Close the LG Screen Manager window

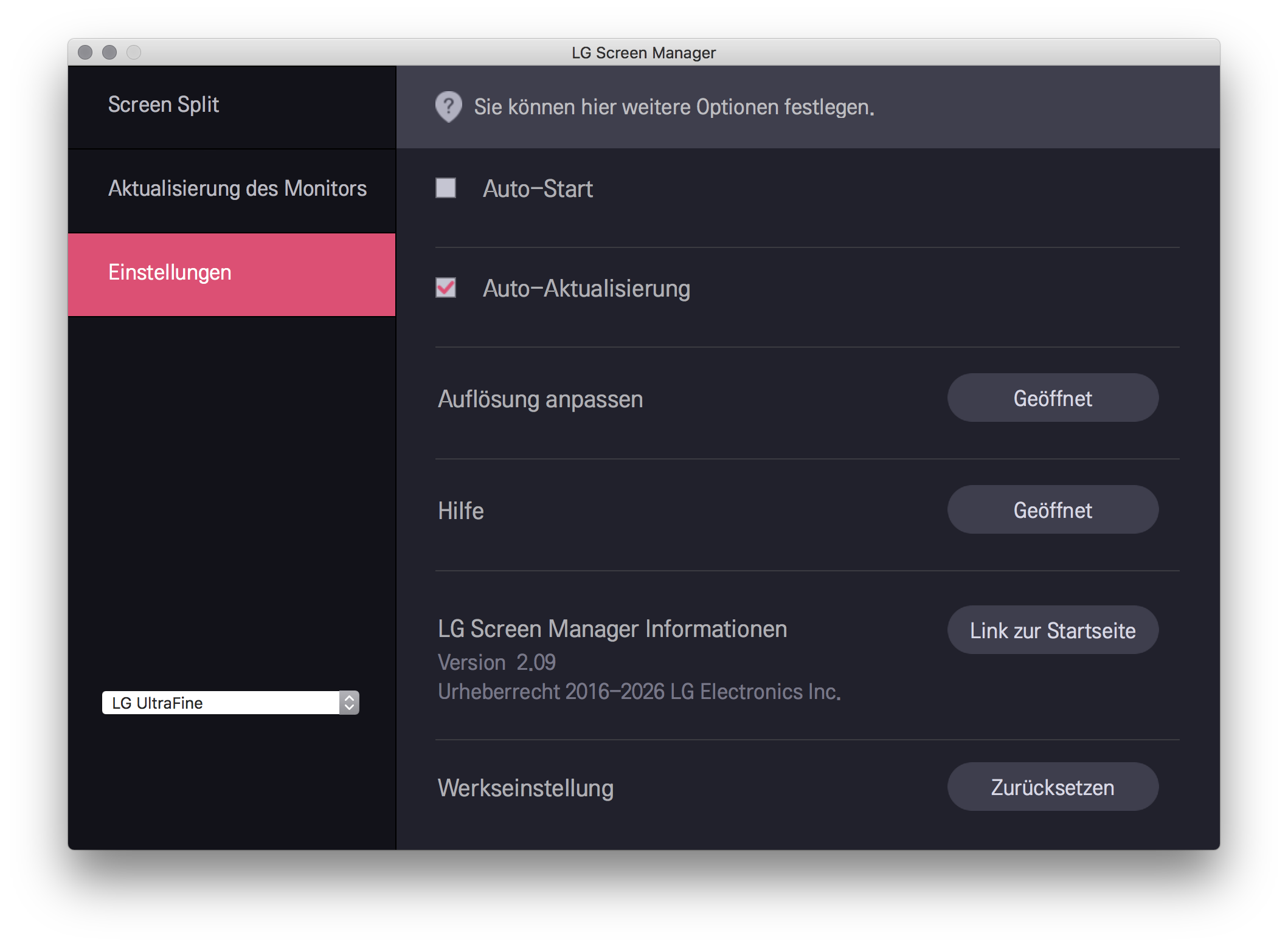85,53
